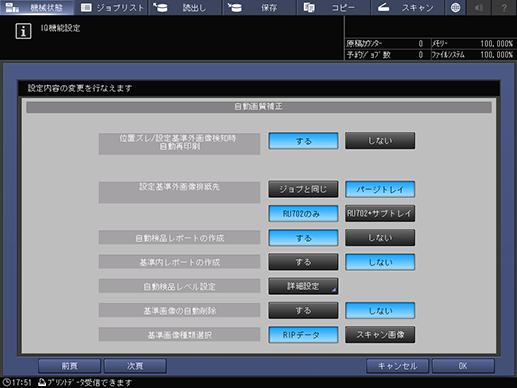The width and height of the screenshot is (517, 388).
Task: Select スキャン画像 as reference image type
Action: (x=380, y=335)
